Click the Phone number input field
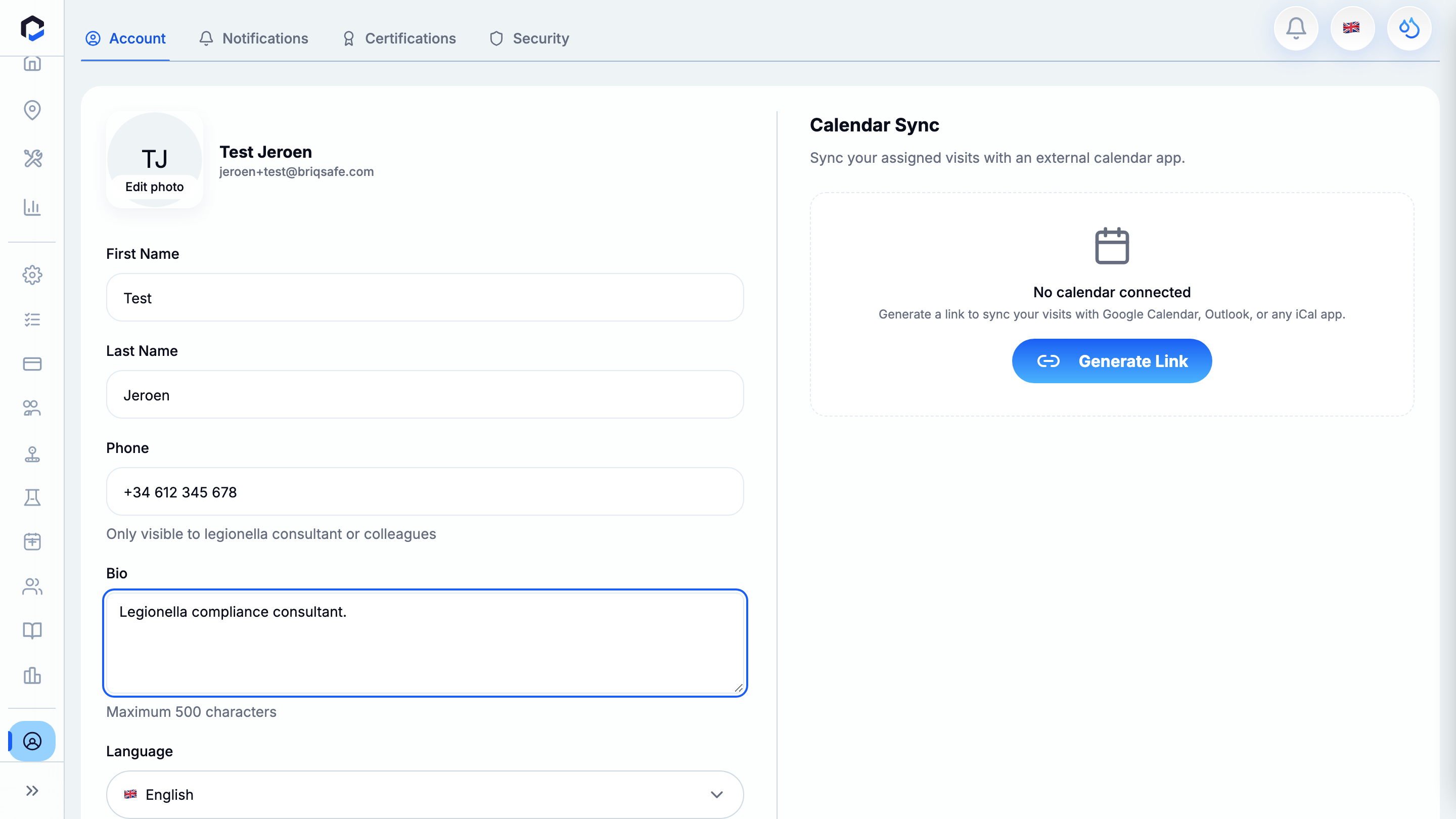1456x819 pixels. click(425, 491)
